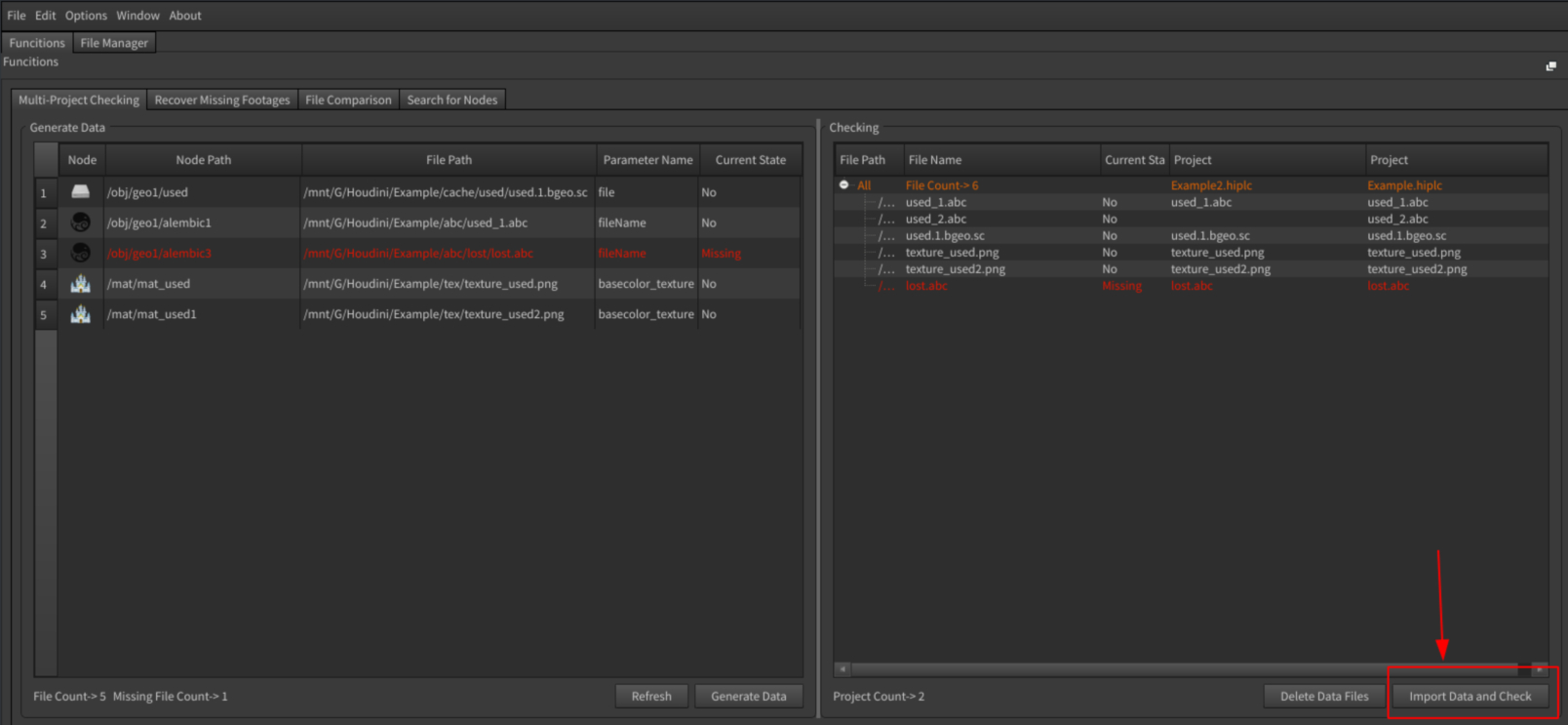Click the alembic1 node icon

(81, 222)
